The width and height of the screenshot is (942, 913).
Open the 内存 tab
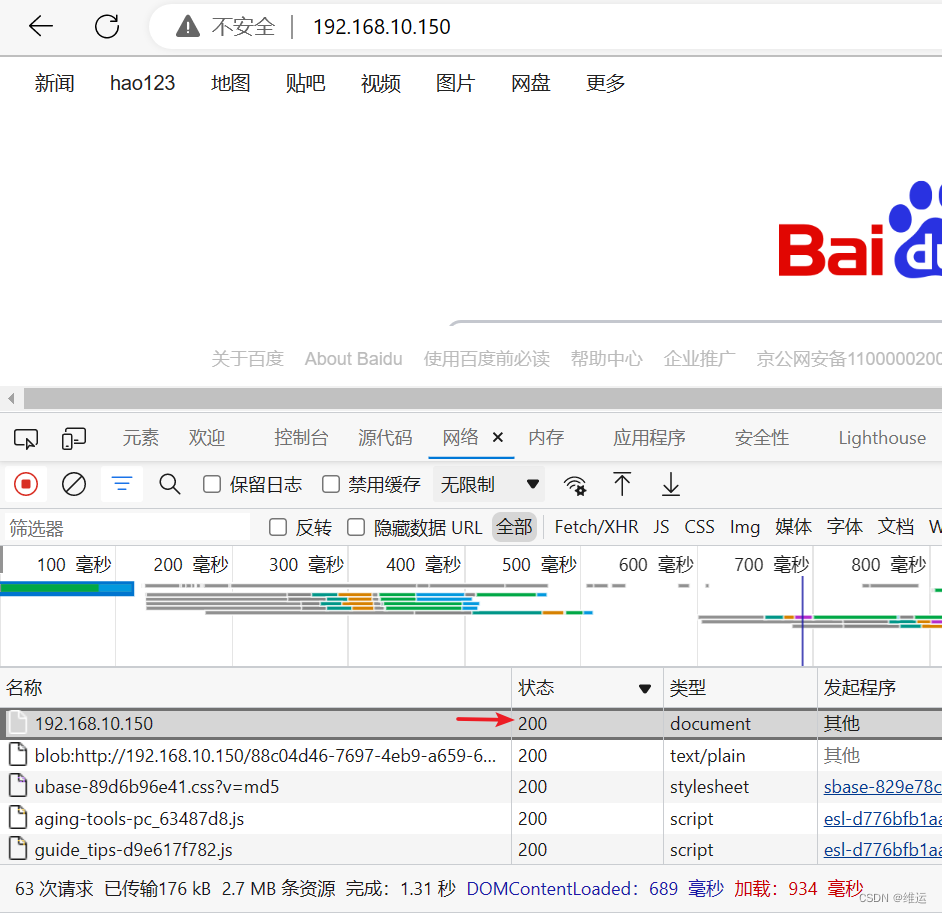[546, 438]
